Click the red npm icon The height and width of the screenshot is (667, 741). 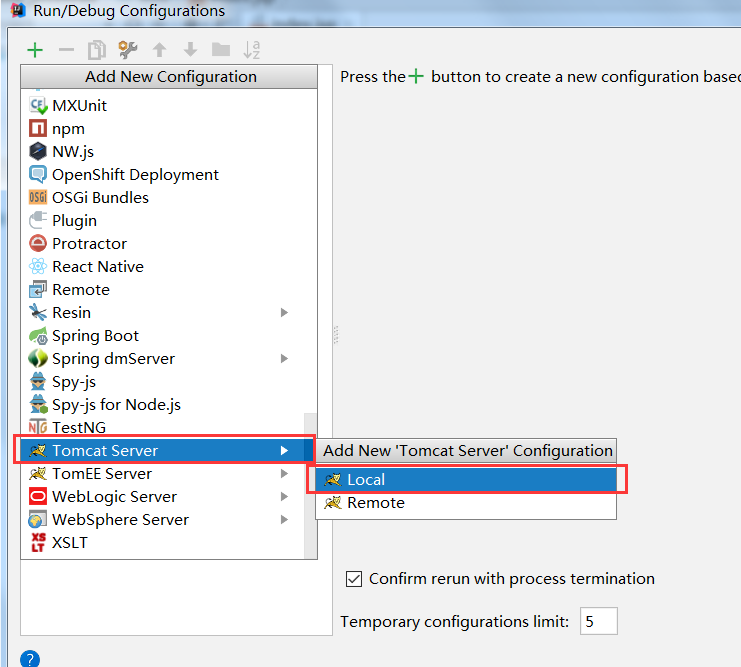38,128
